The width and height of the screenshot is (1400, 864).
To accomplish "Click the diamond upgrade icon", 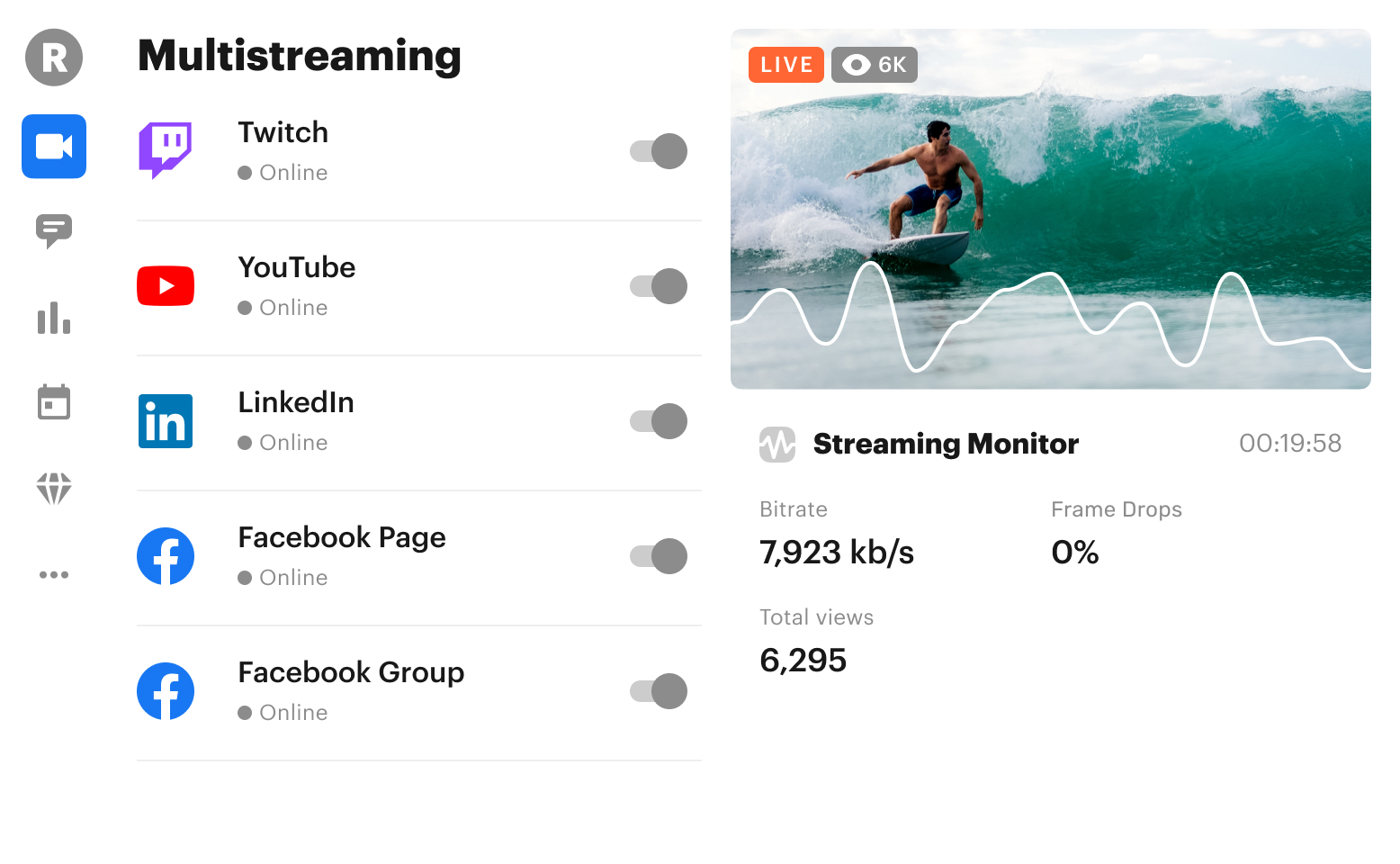I will pos(53,488).
